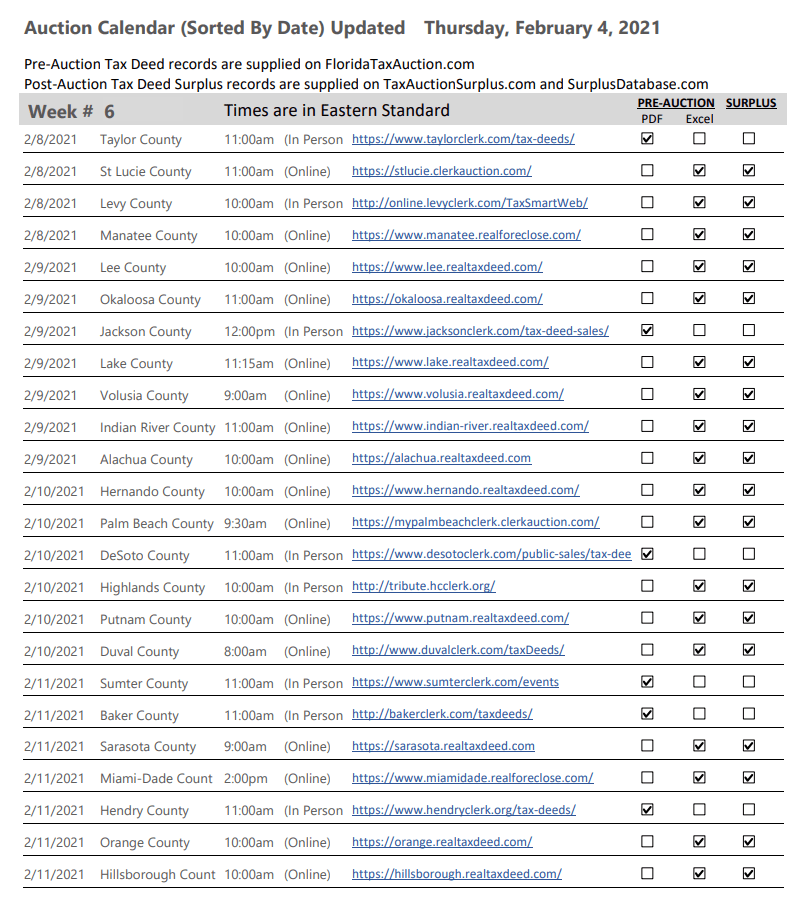Screen dimensions: 803x906
Task: Open the miamidade.realforeclose.com link
Action: click(473, 778)
